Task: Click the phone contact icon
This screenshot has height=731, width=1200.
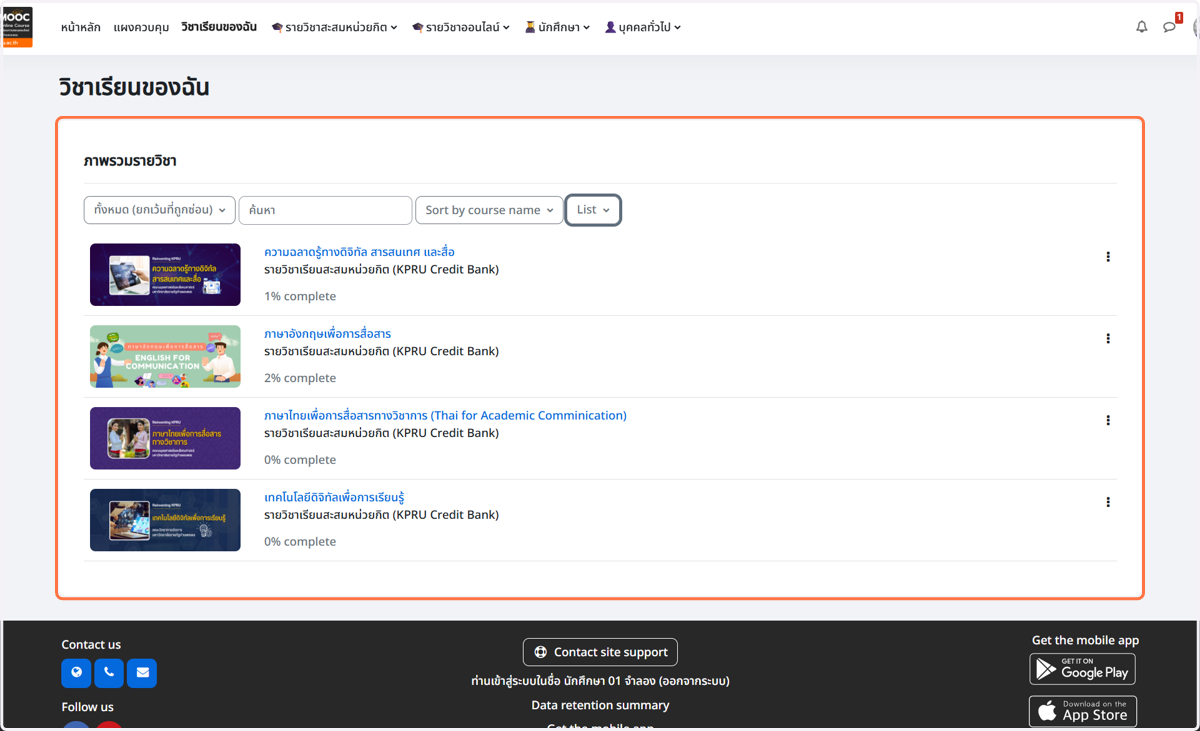Action: pyautogui.click(x=109, y=673)
